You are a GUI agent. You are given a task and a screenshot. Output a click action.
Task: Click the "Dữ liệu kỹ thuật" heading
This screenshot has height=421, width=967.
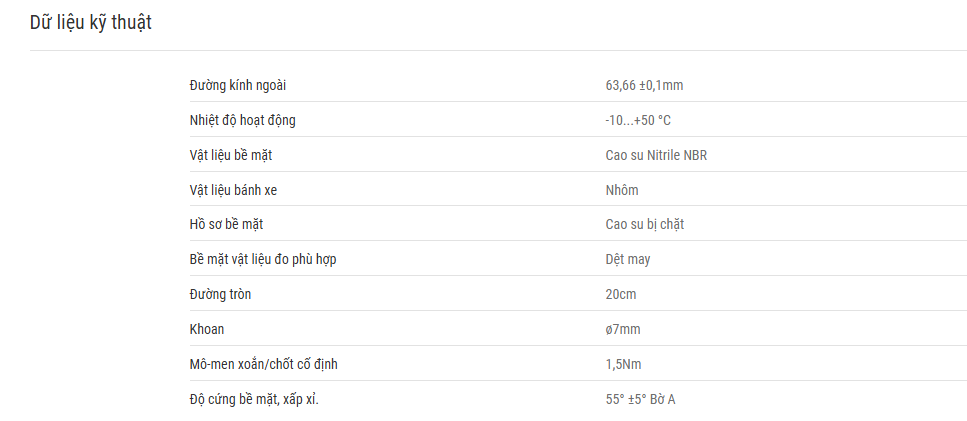pos(91,23)
